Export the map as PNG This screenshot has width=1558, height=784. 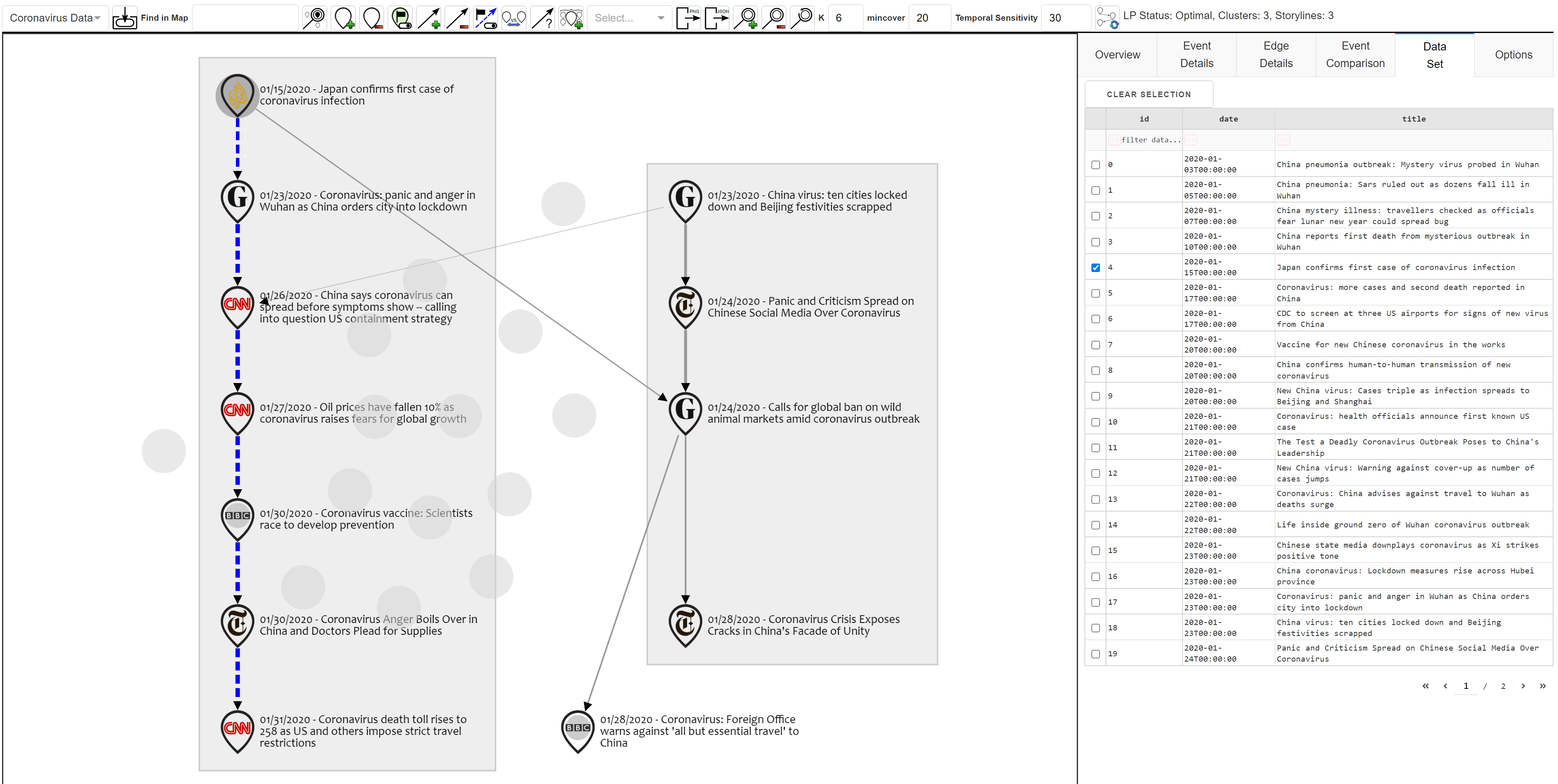click(687, 17)
